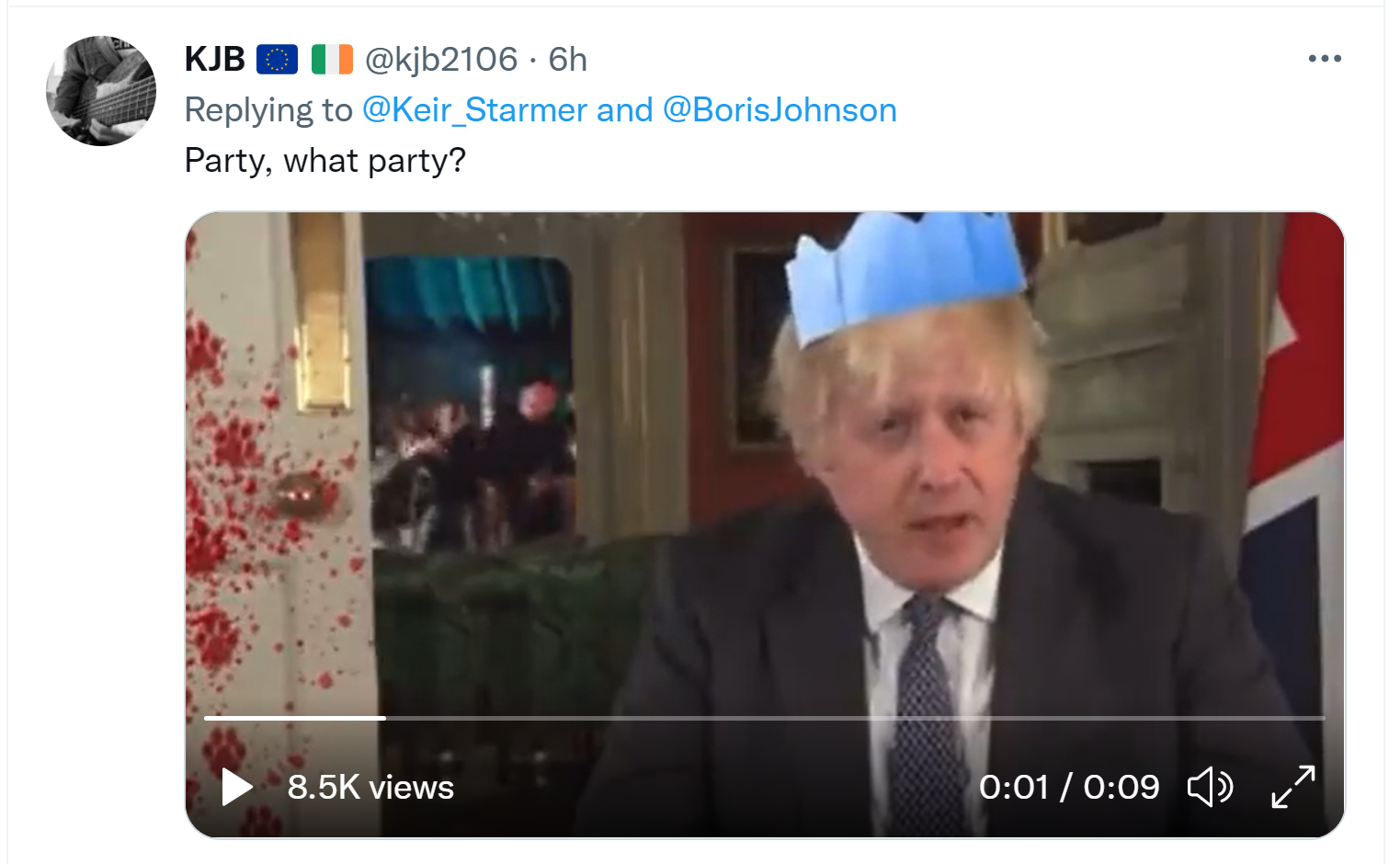Open the three-dot more options menu
This screenshot has width=1400, height=864.
coord(1325,59)
